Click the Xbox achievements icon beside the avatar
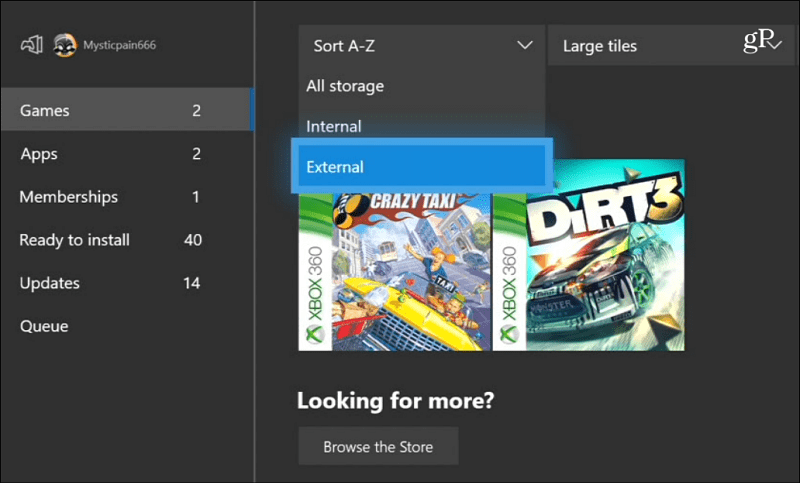 point(32,45)
